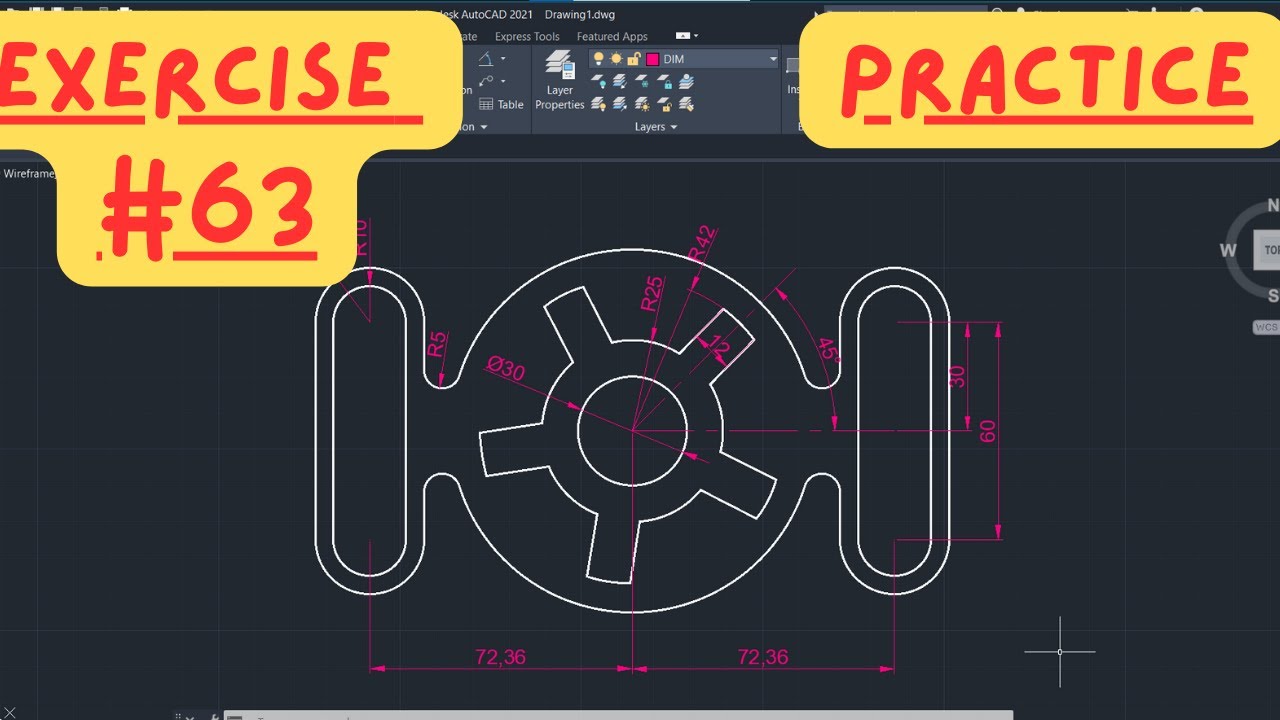Click the R42 radius dimension text
The width and height of the screenshot is (1280, 720).
click(702, 244)
